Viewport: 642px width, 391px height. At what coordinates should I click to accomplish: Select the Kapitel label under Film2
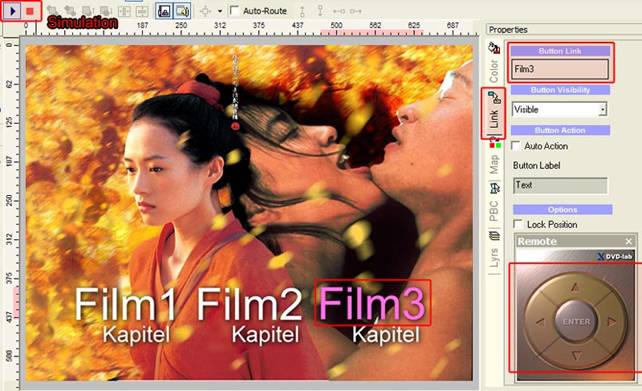[265, 335]
